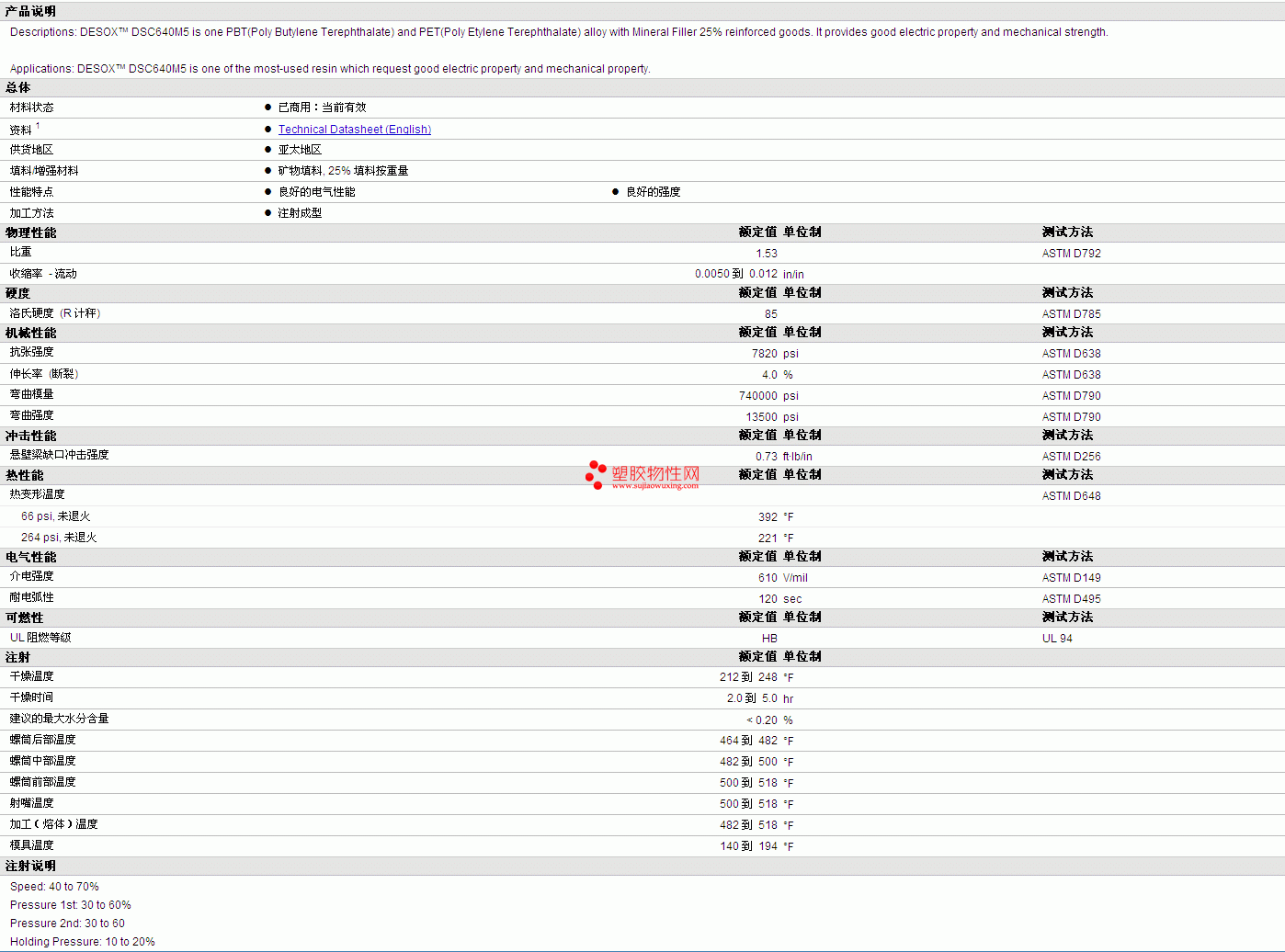This screenshot has width=1285, height=952.
Task: Select the 已商用：当前有效 status value
Action: pos(323,108)
